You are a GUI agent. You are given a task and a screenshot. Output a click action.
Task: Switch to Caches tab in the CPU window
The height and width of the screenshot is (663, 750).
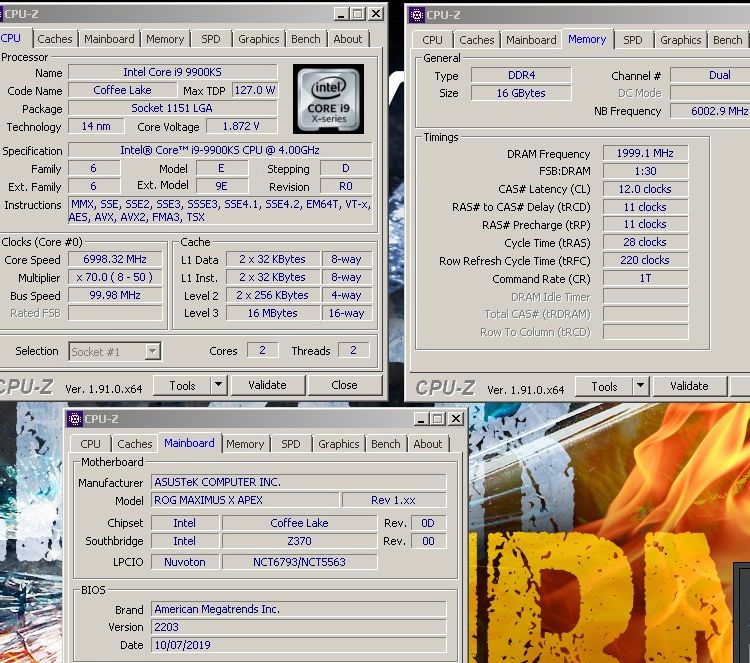point(55,39)
